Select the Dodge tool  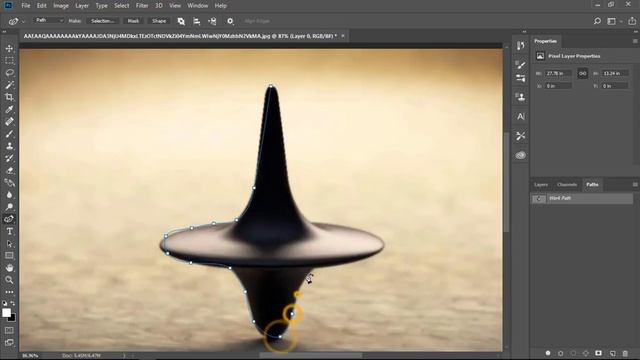(x=9, y=207)
